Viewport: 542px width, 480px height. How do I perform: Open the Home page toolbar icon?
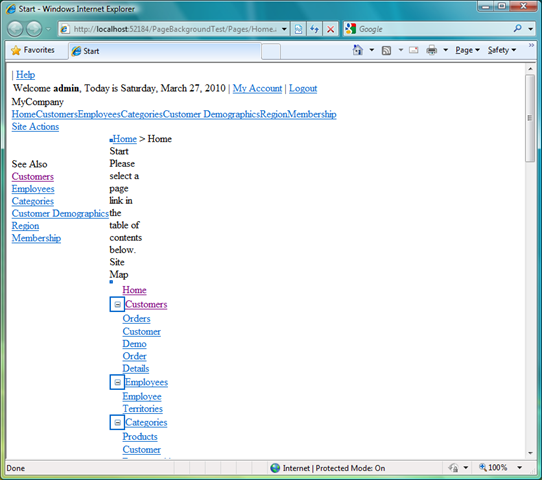357,50
